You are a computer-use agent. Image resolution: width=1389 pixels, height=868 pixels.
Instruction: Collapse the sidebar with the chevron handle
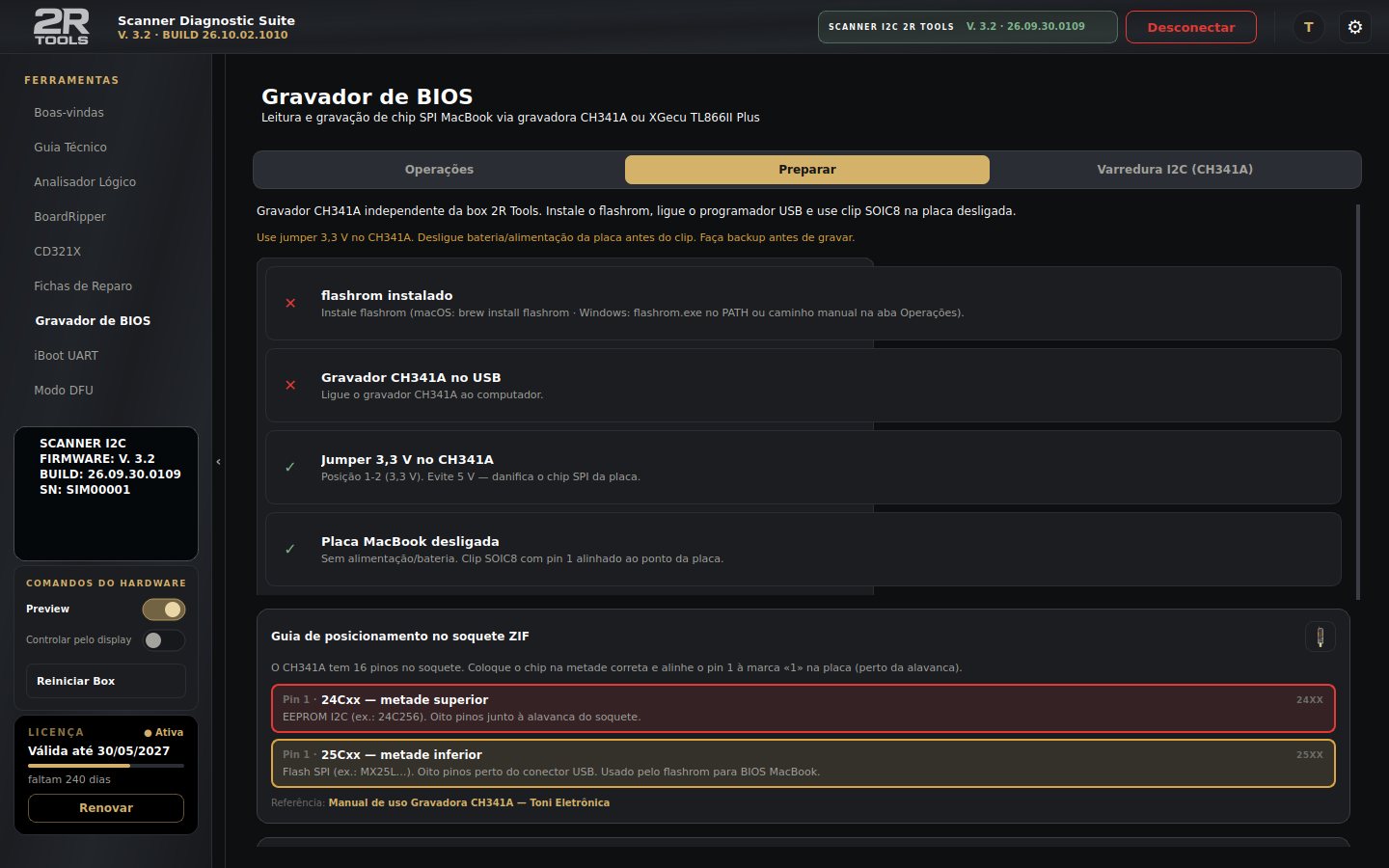click(x=218, y=462)
